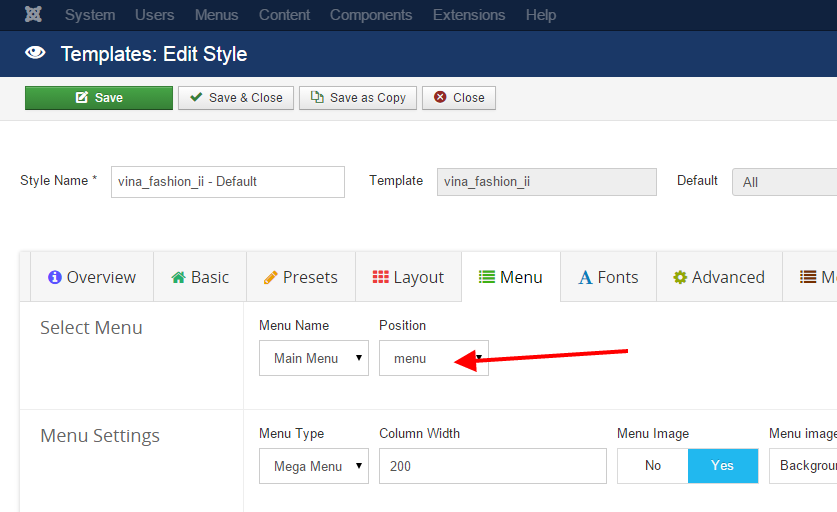The image size is (837, 512).
Task: Open the Components menu
Action: click(x=371, y=15)
